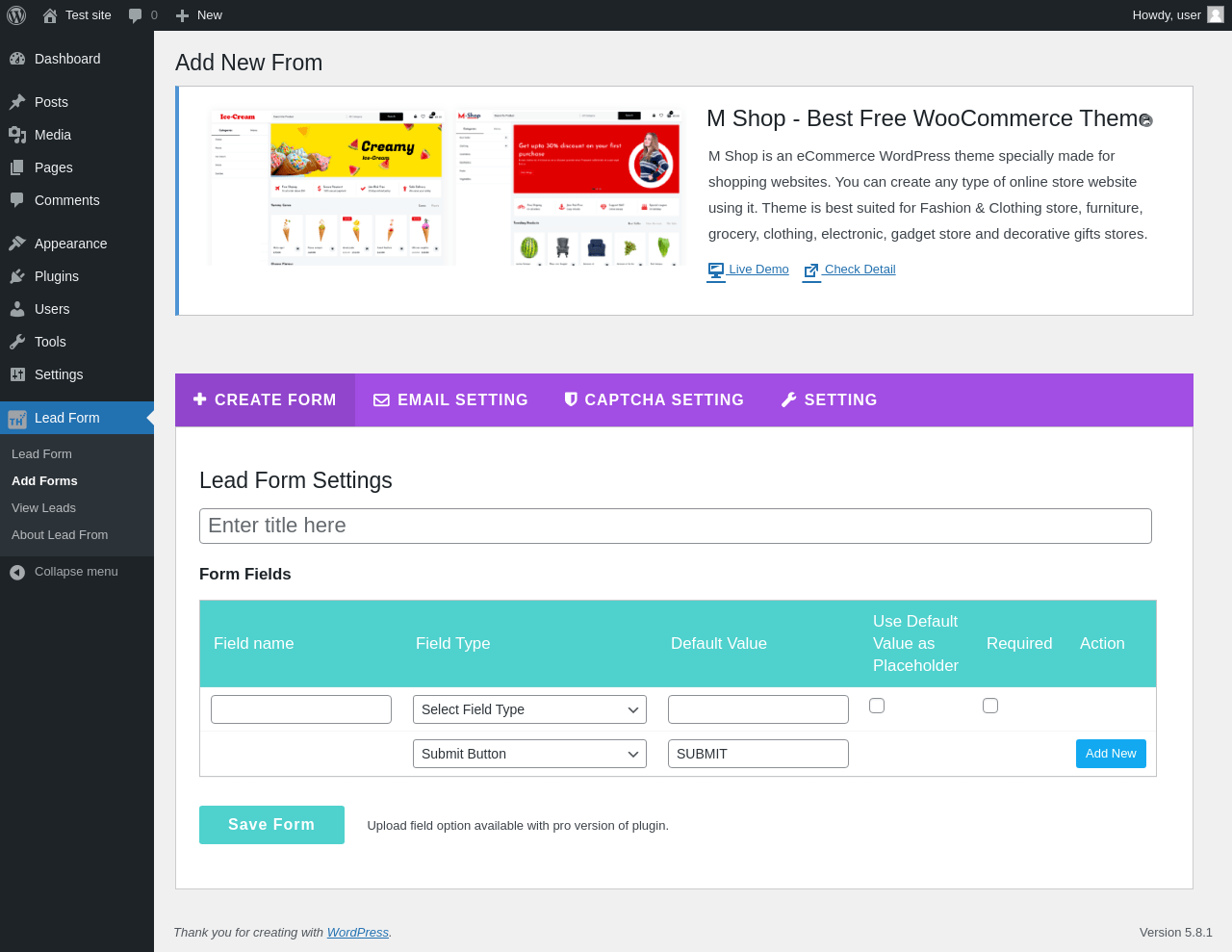Open the Submit Button type dropdown

[x=529, y=754]
